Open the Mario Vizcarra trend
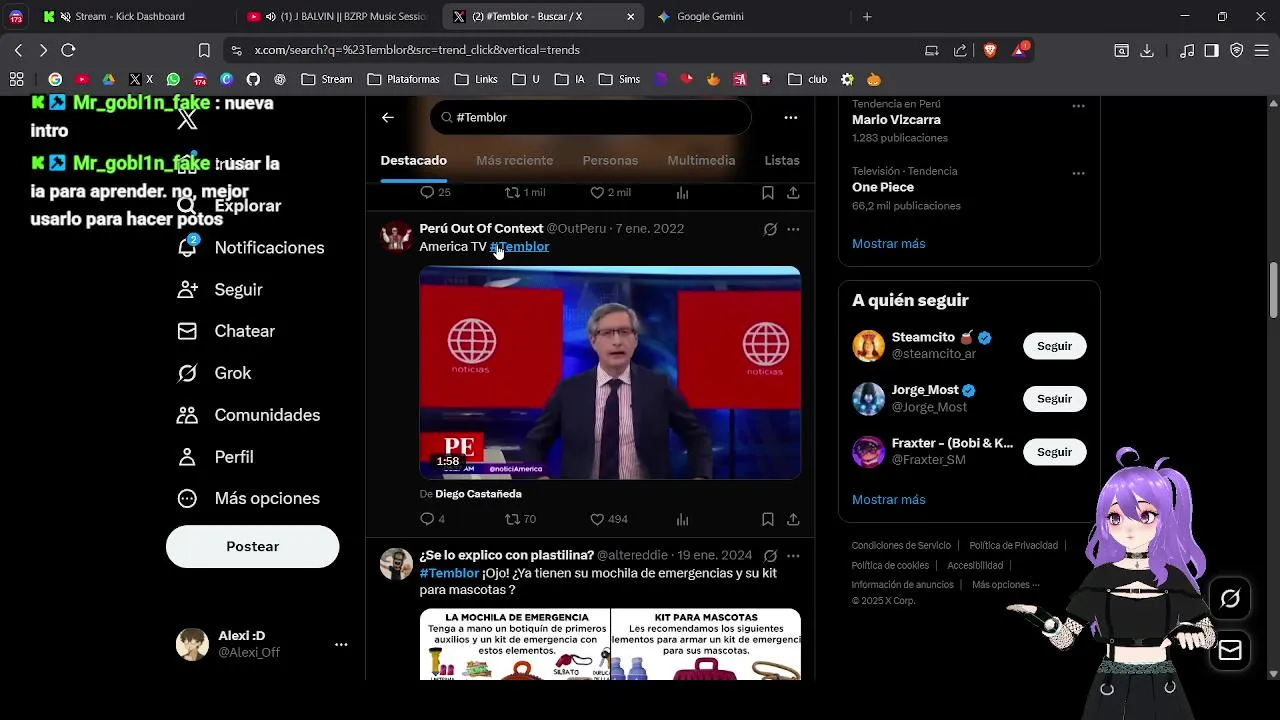 coord(896,120)
